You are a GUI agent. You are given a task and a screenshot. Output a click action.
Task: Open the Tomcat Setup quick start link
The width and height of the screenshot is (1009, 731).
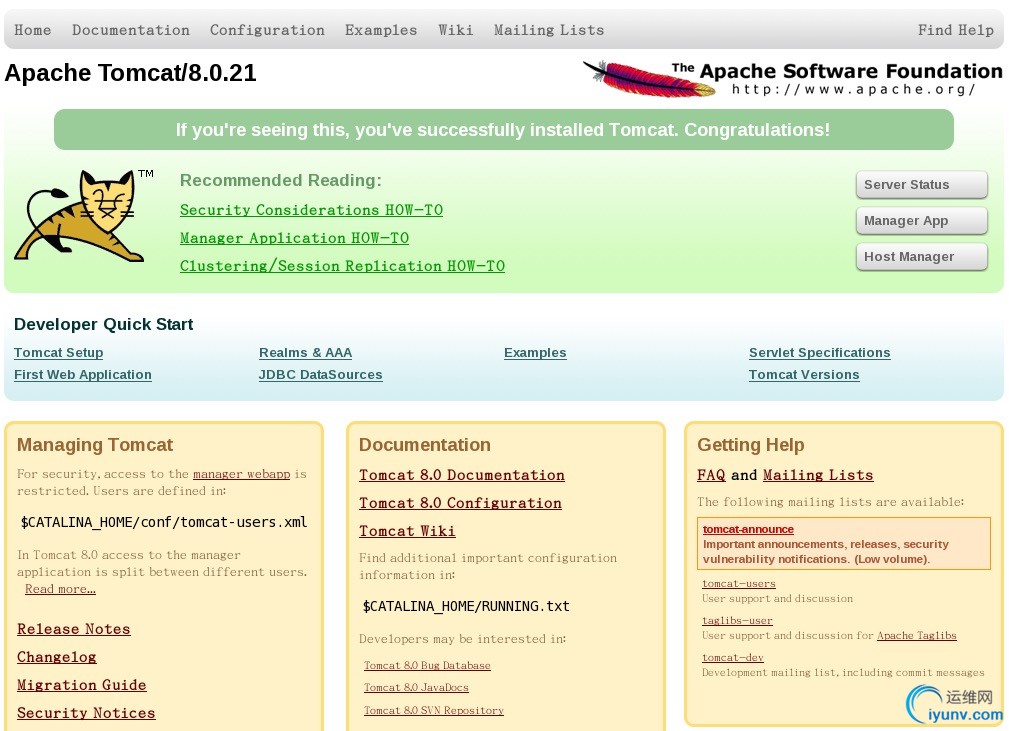click(x=59, y=353)
